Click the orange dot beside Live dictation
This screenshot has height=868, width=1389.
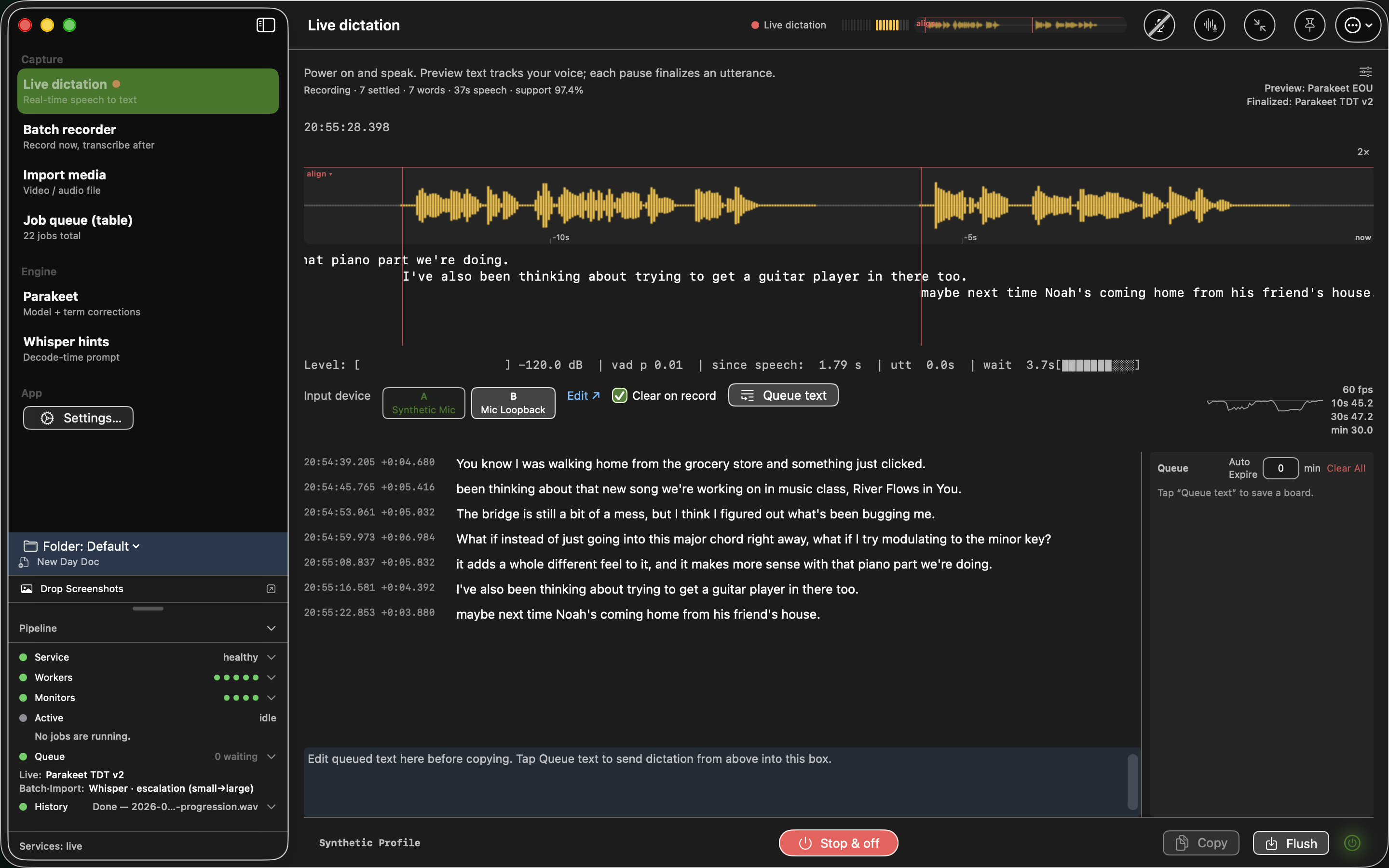(x=117, y=84)
